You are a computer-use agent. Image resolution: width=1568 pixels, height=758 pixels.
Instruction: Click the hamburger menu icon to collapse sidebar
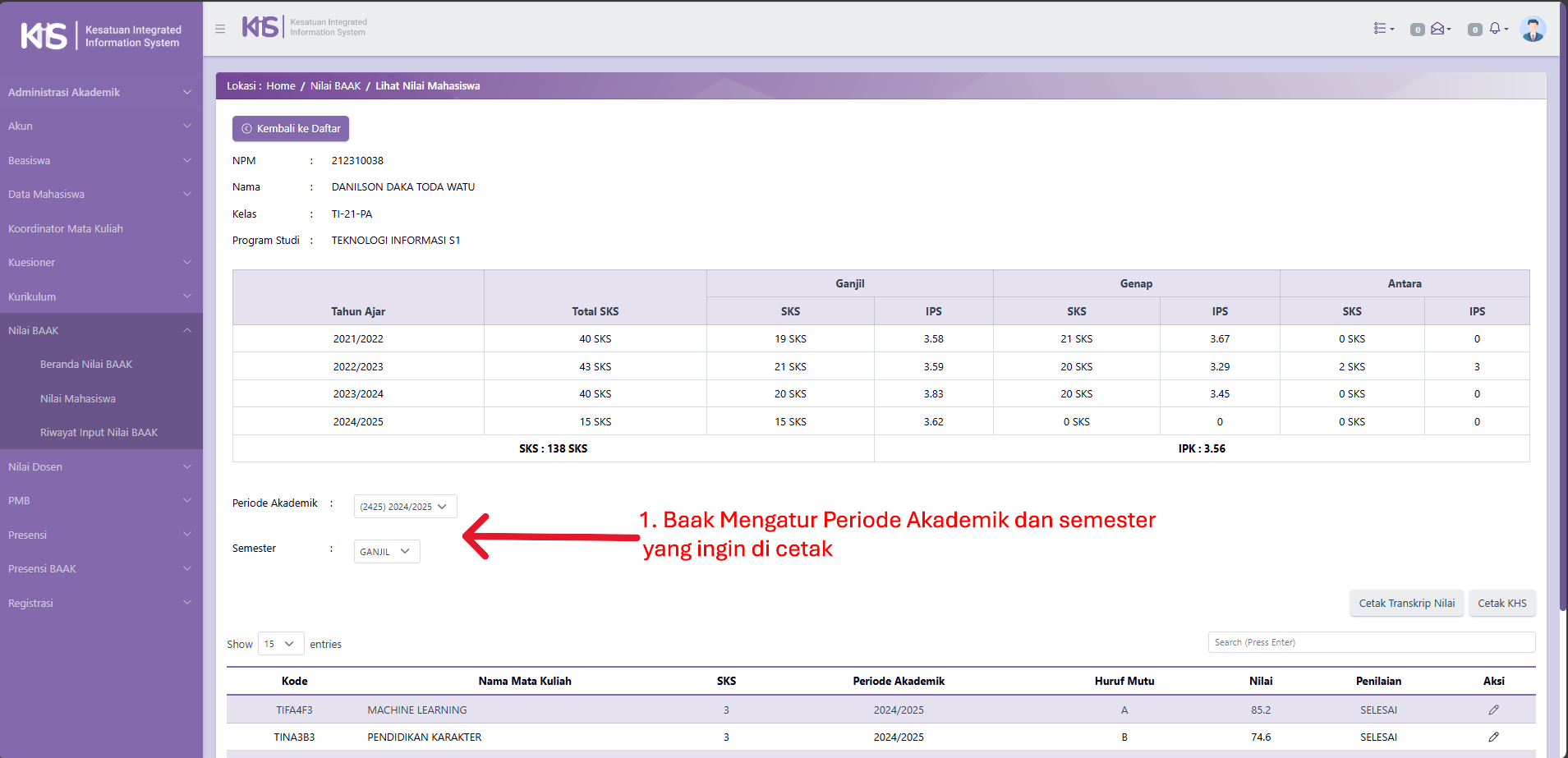tap(220, 29)
